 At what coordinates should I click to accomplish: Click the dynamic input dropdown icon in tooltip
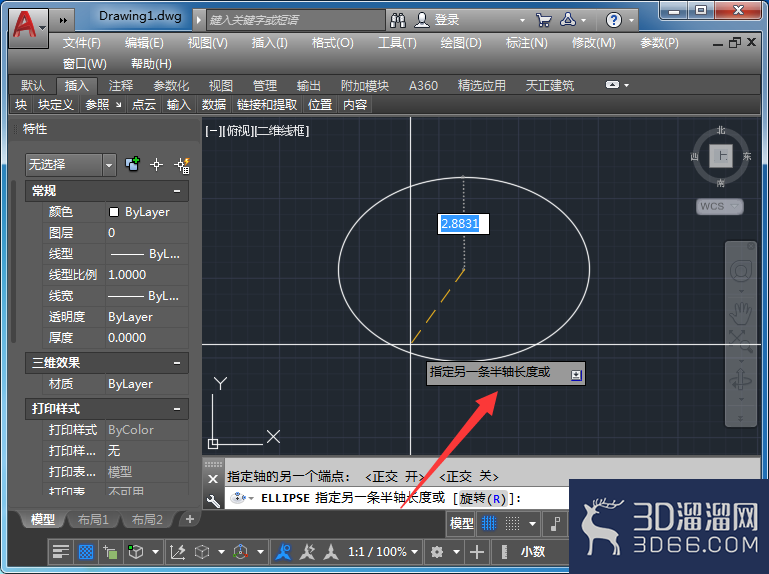576,375
